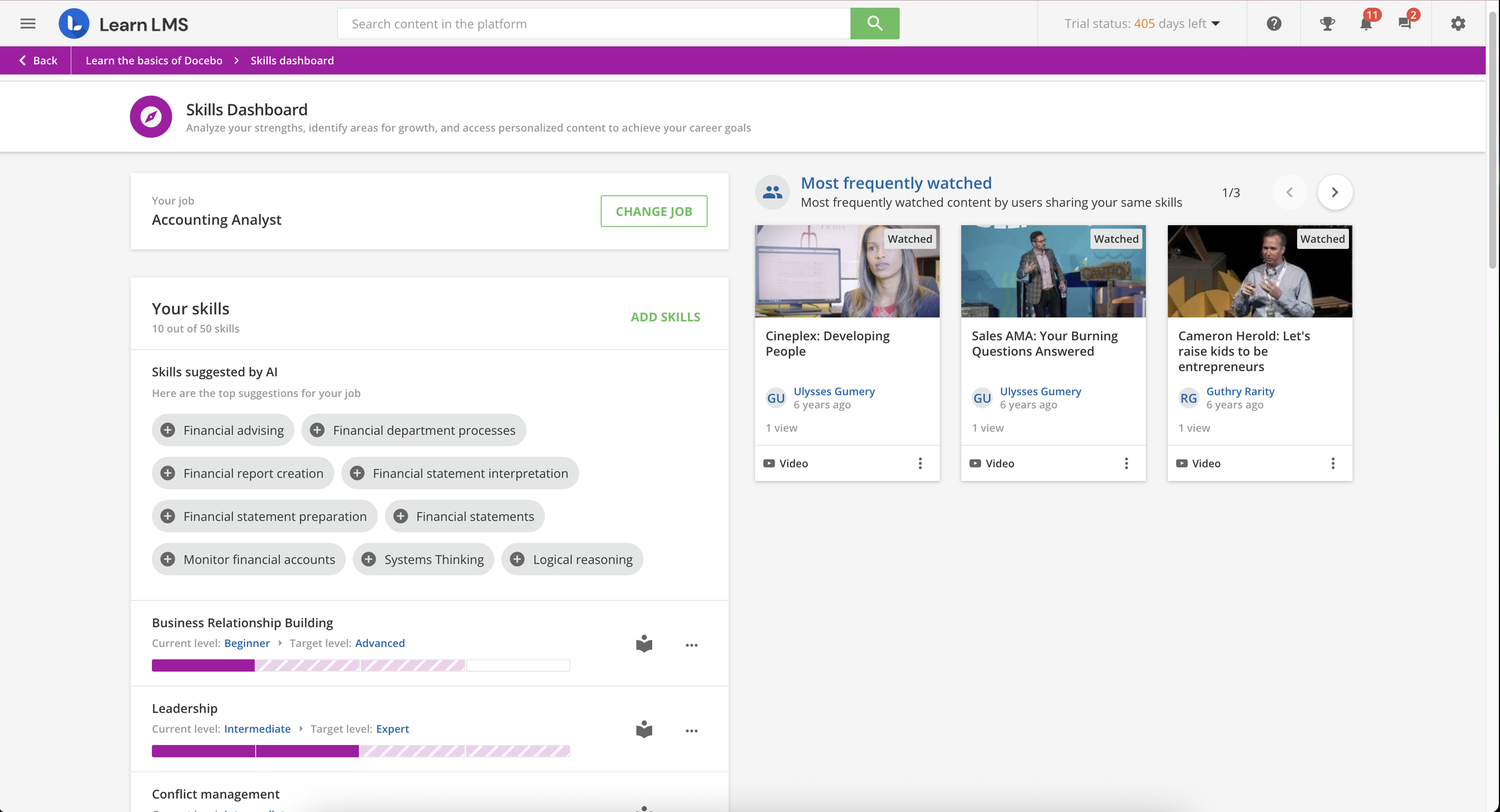The height and width of the screenshot is (812, 1500).
Task: Open options menu on Cameron Herold video card
Action: (x=1333, y=463)
